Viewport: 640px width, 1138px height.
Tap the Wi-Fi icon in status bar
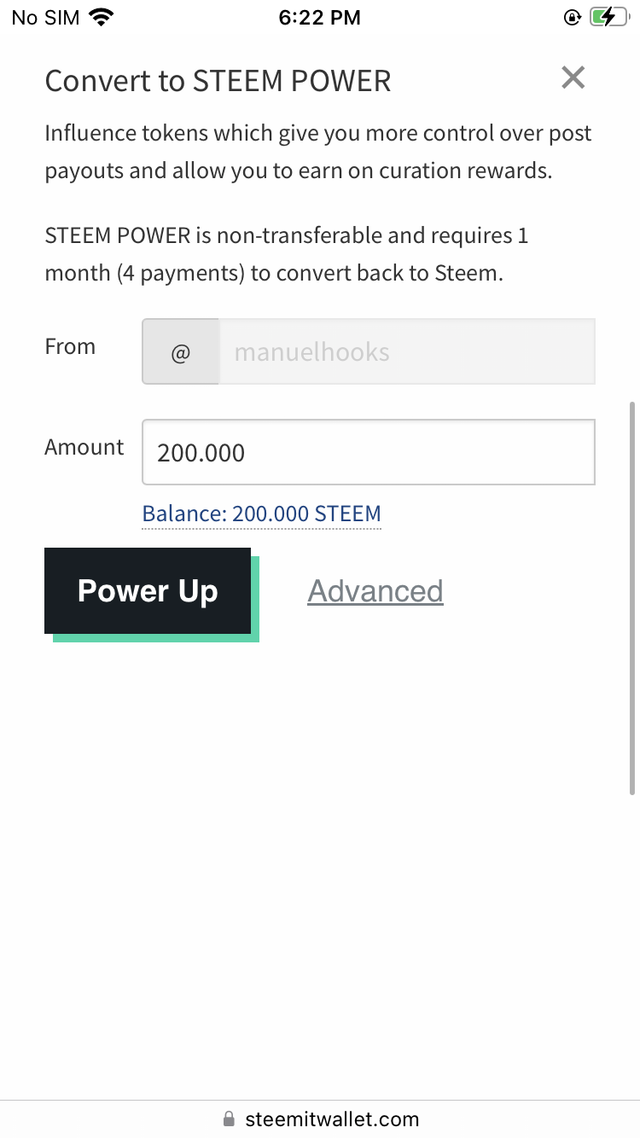[101, 17]
